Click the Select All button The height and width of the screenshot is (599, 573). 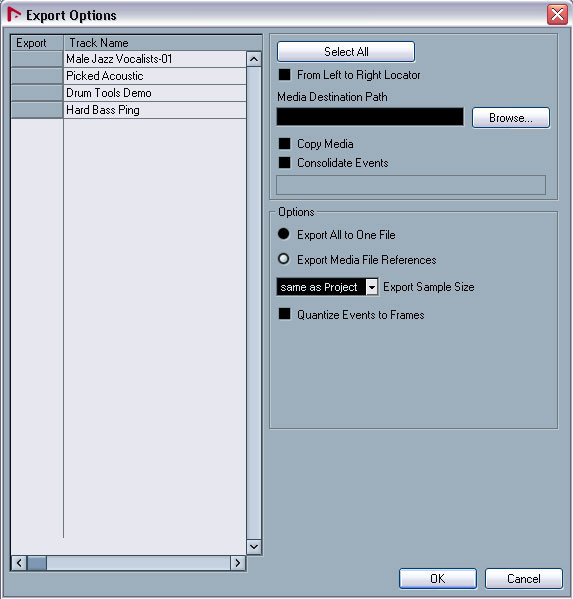346,52
